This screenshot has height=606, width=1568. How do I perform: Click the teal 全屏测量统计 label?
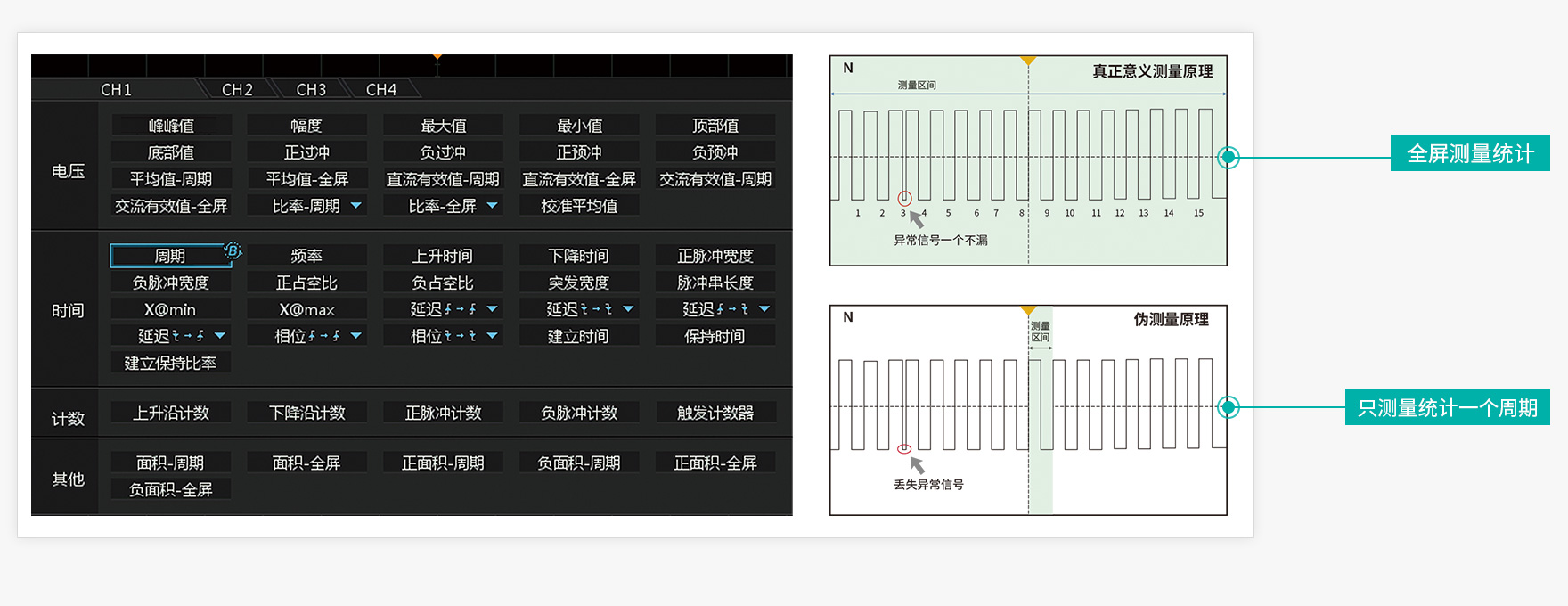point(1470,153)
